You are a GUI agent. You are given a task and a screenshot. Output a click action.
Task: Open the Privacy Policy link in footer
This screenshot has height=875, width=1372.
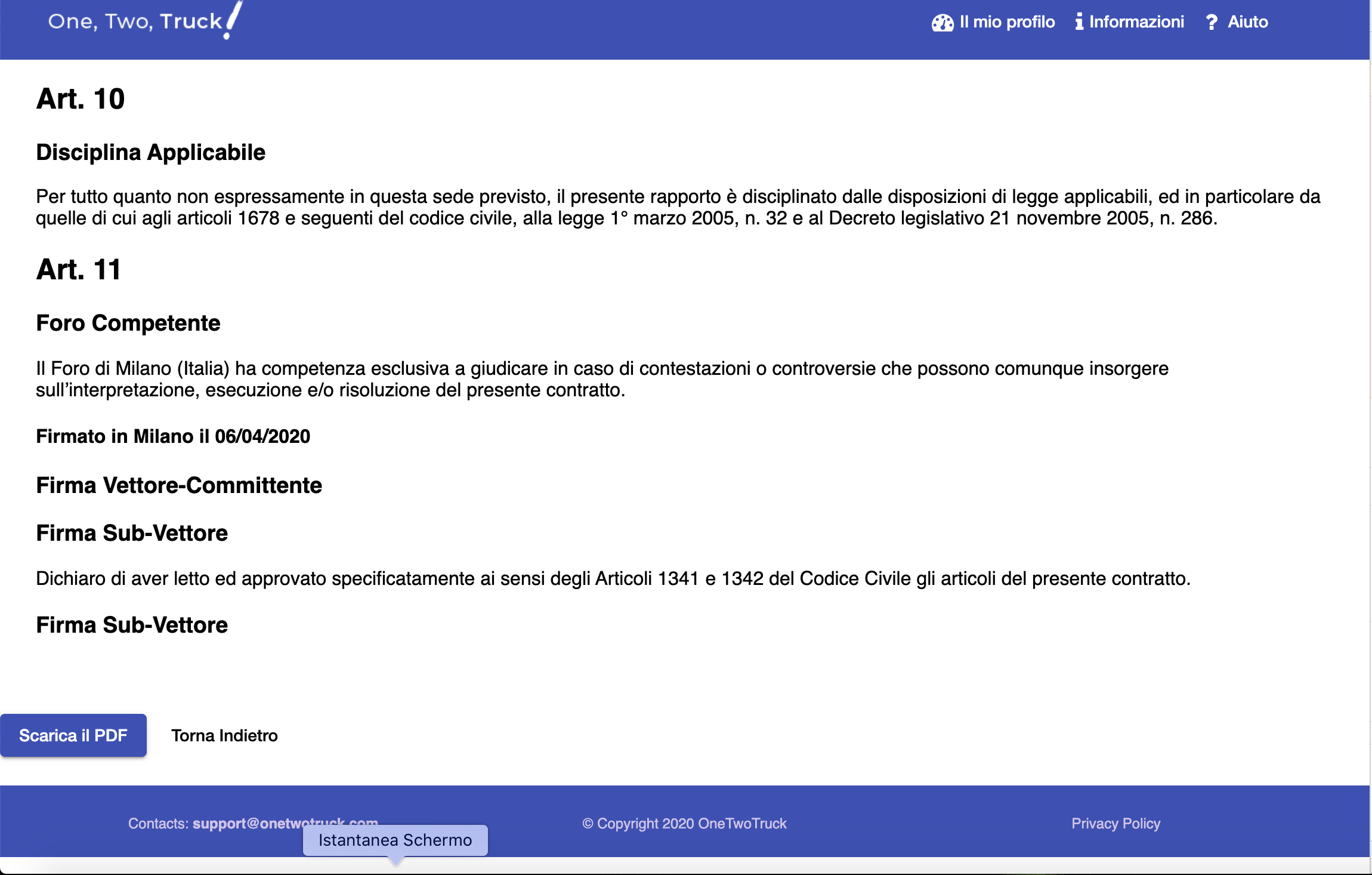pyautogui.click(x=1115, y=824)
